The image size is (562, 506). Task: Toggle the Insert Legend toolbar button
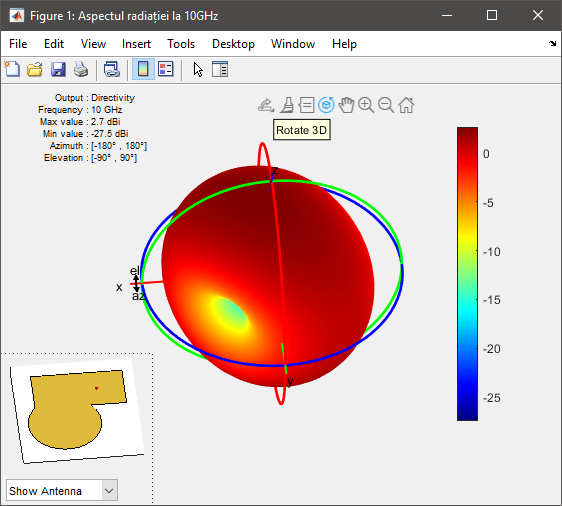point(166,69)
